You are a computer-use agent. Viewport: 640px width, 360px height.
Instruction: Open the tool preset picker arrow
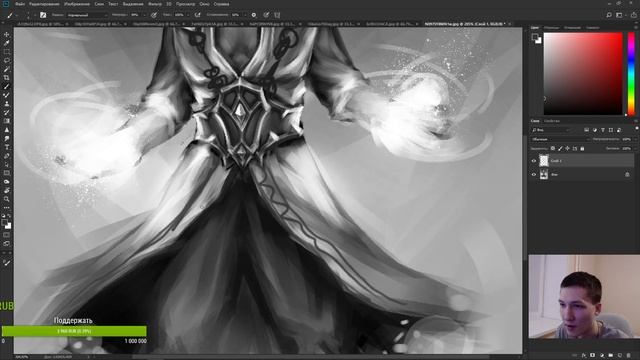click(17, 15)
